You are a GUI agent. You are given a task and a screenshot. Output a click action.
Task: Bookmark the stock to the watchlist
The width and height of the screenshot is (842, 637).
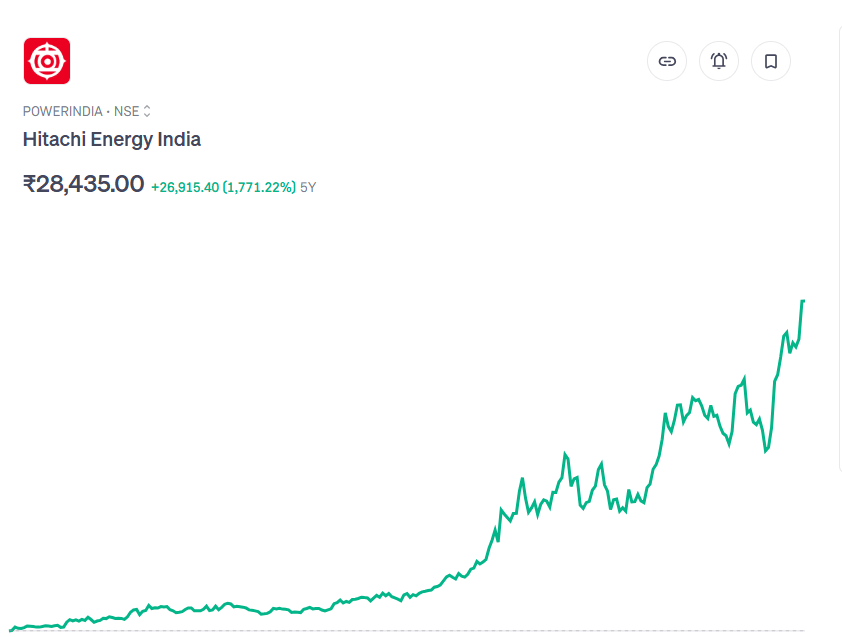point(771,61)
